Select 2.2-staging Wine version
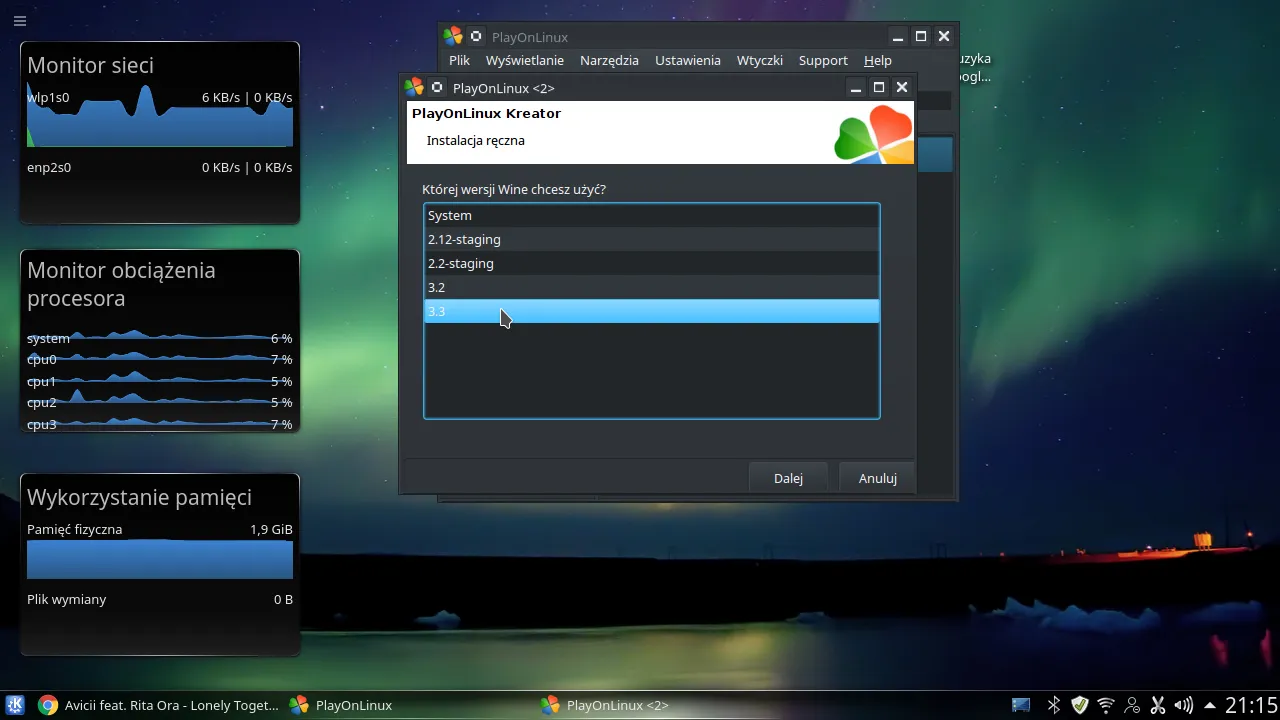Viewport: 1280px width, 720px height. [x=651, y=263]
